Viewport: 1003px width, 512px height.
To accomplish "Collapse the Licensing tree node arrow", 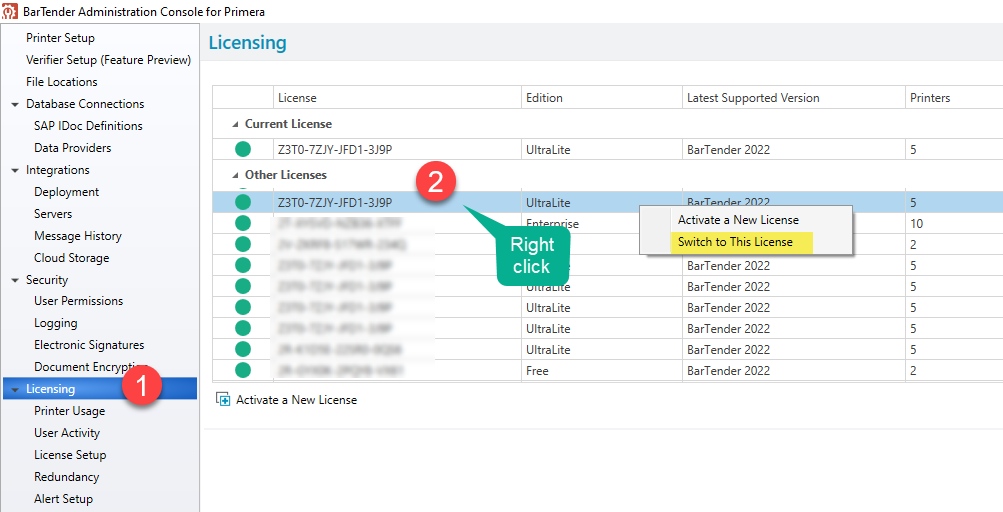I will pos(15,389).
